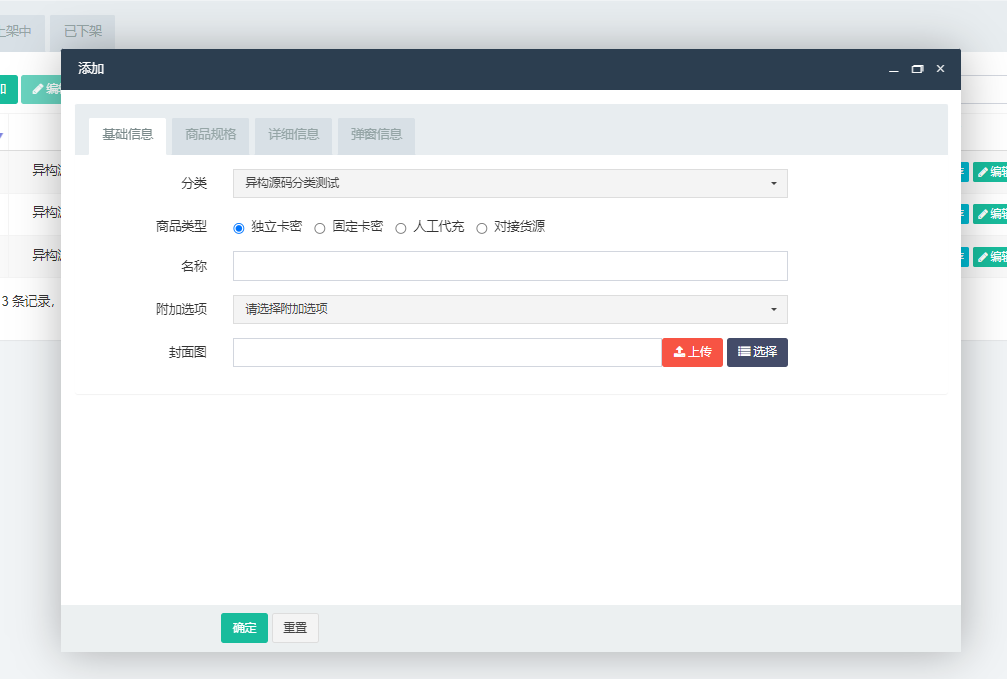Viewport: 1007px width, 679px height.
Task: Select the 对接货源 radio button
Action: click(x=482, y=228)
